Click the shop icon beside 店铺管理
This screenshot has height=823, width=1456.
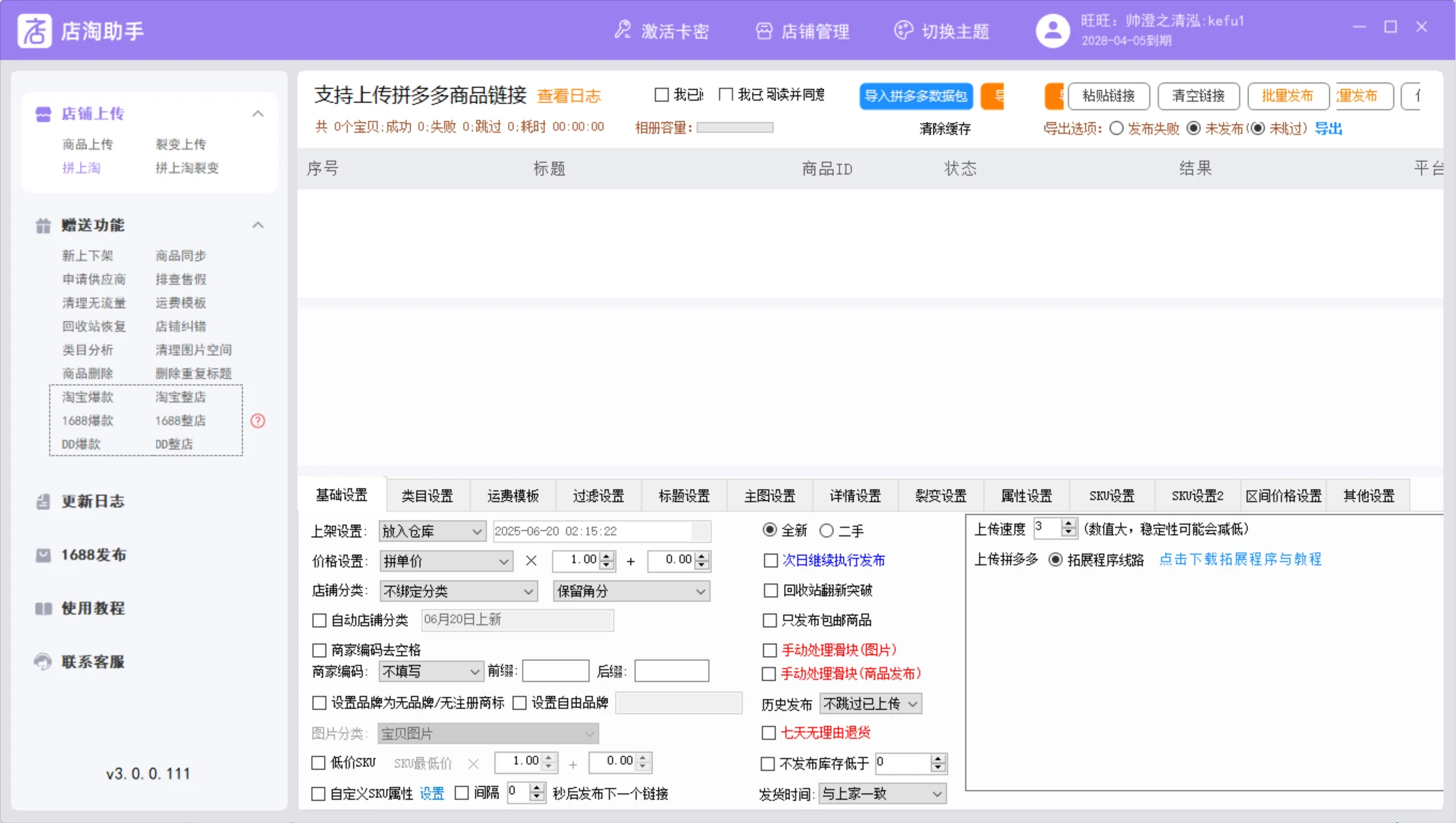[764, 31]
